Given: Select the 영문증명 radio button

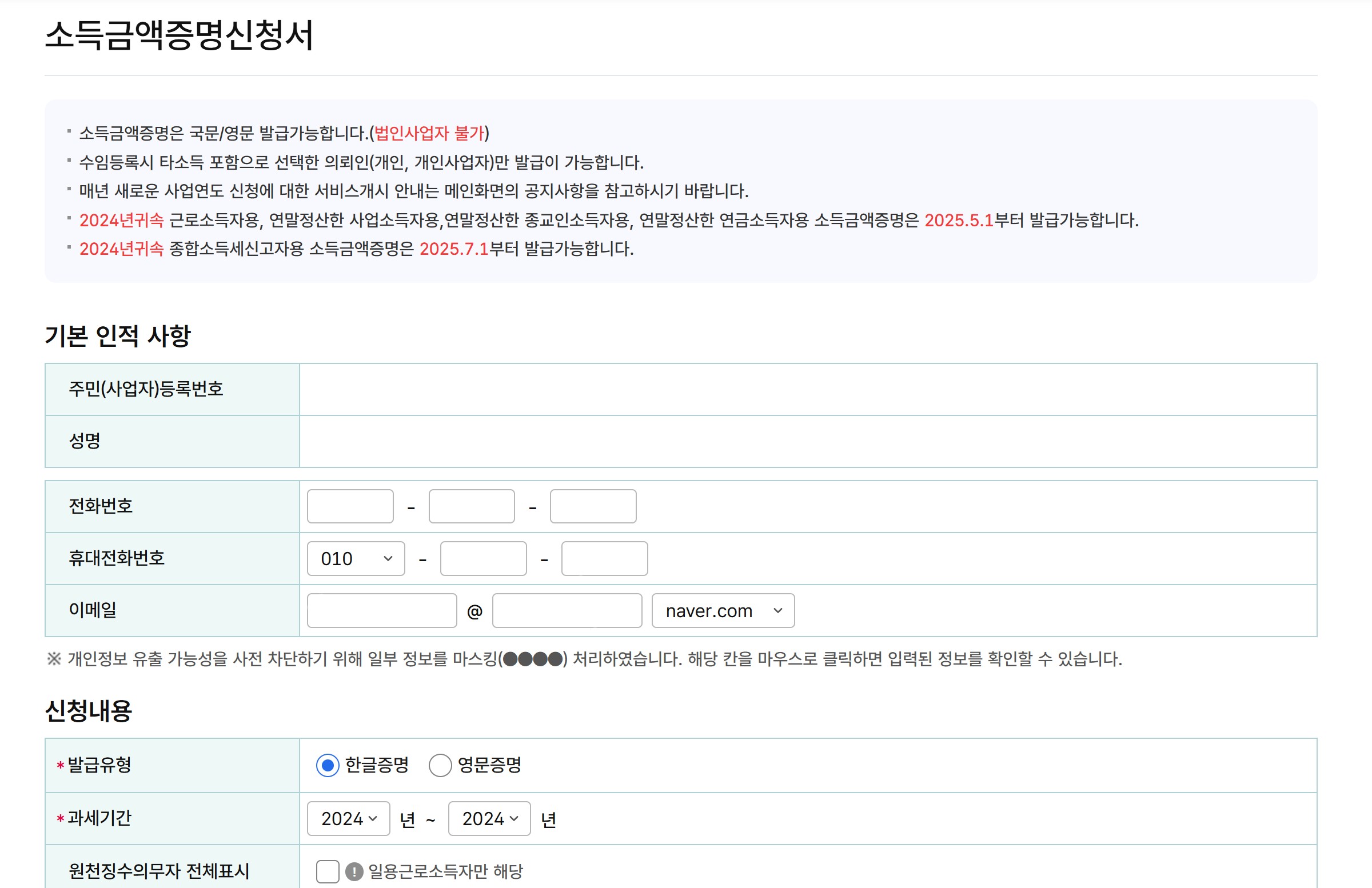Looking at the screenshot, I should [440, 765].
